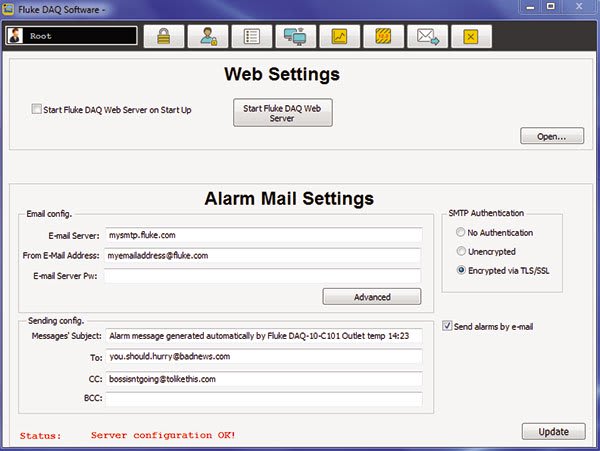Click the Root user avatar icon
600x451 pixels.
[x=15, y=36]
